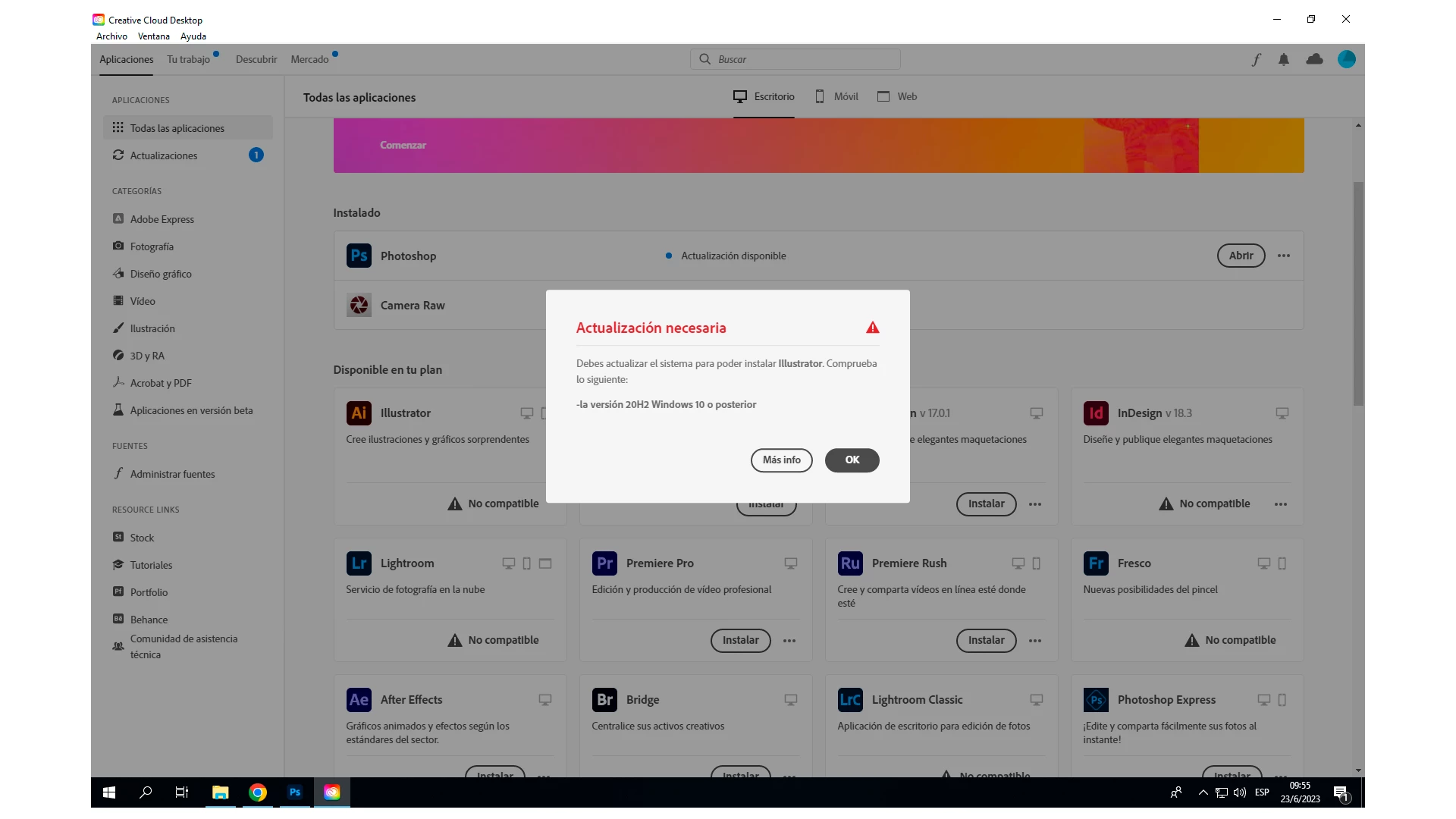This screenshot has width=1456, height=819.
Task: Click the Premiere Pro app icon
Action: (x=604, y=563)
